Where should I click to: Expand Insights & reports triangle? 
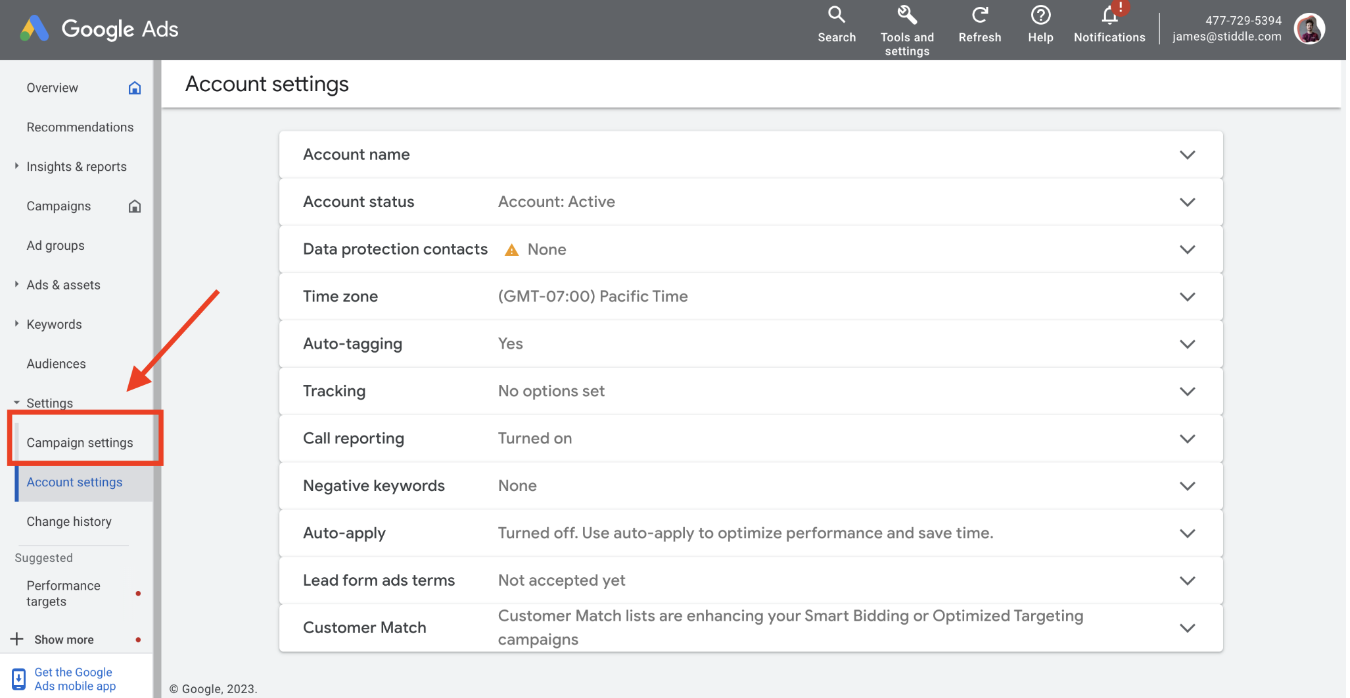17,166
